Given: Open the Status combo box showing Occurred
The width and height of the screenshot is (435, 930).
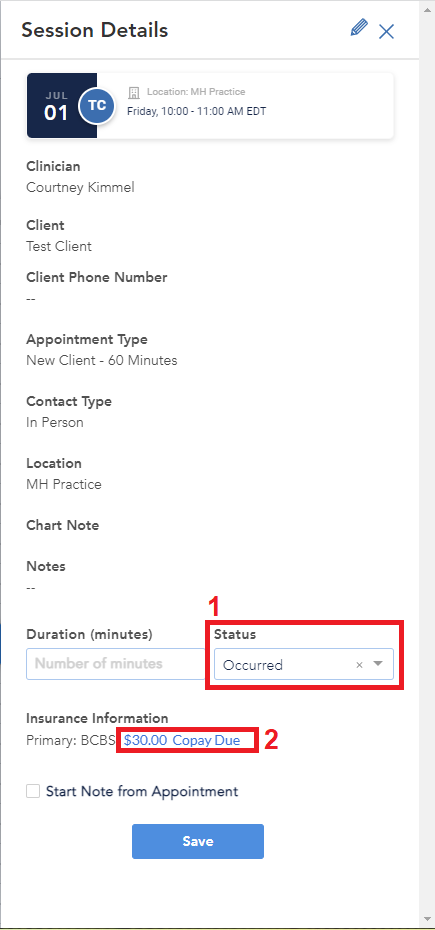Looking at the screenshot, I should pyautogui.click(x=303, y=664).
